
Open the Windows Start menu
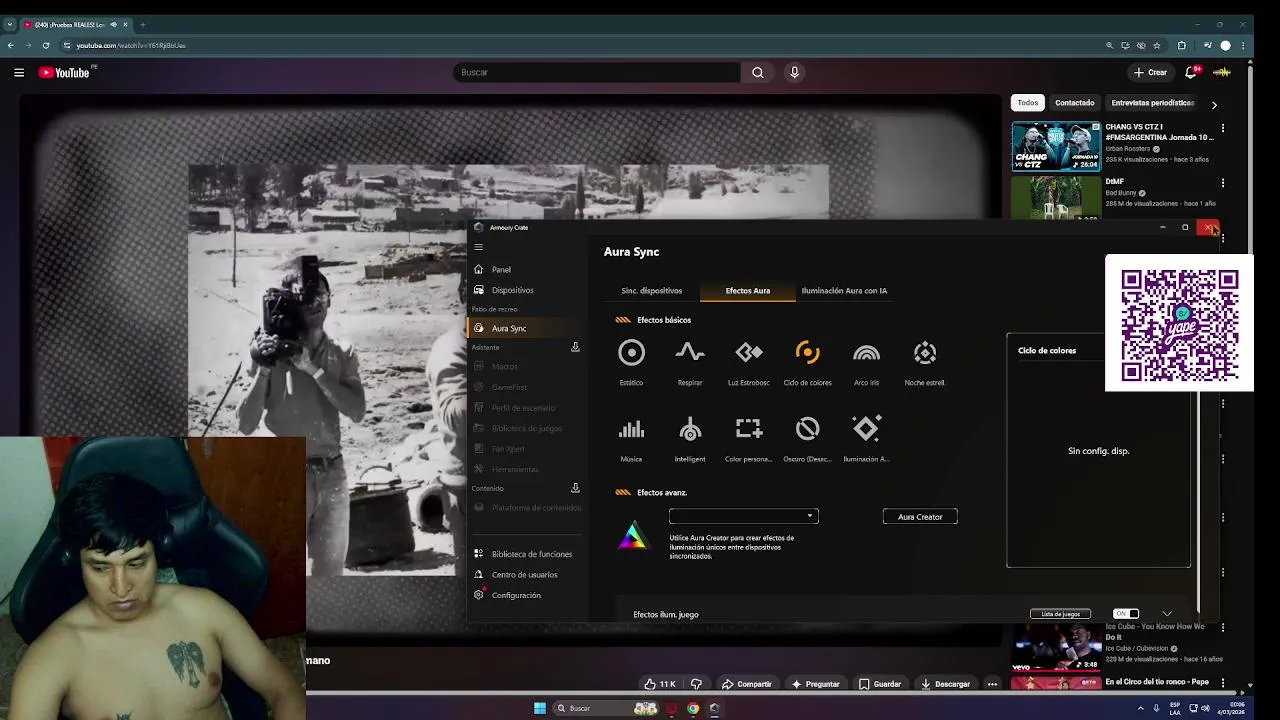click(540, 708)
